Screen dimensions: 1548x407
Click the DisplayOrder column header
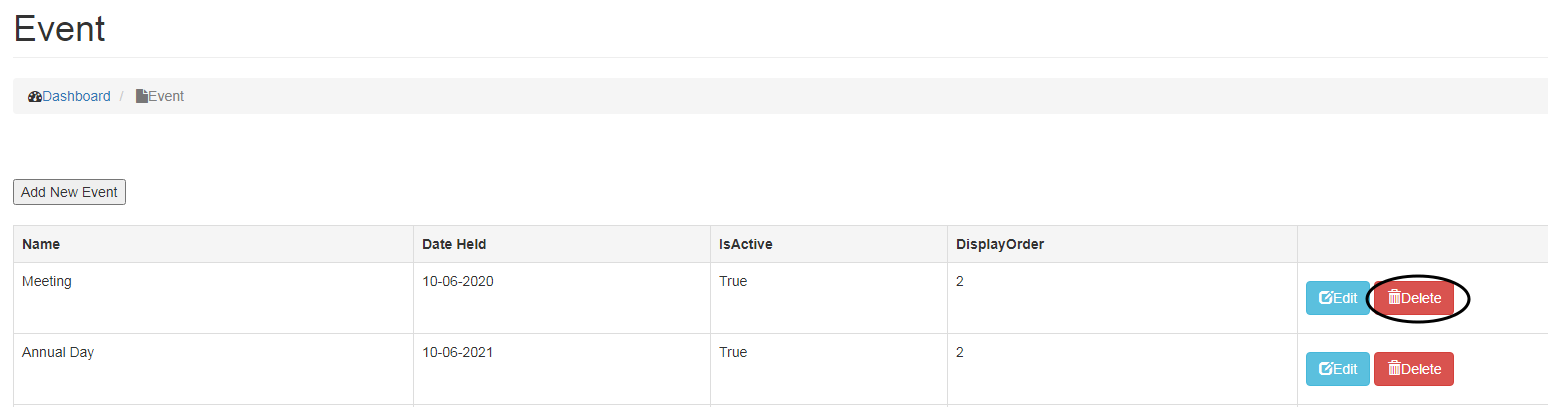point(999,244)
